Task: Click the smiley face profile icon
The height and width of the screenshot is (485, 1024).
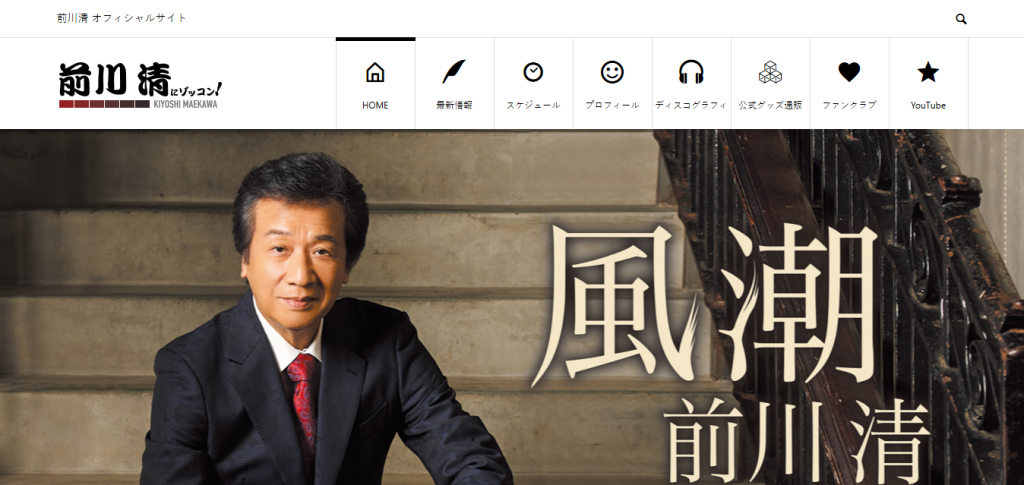Action: [612, 72]
